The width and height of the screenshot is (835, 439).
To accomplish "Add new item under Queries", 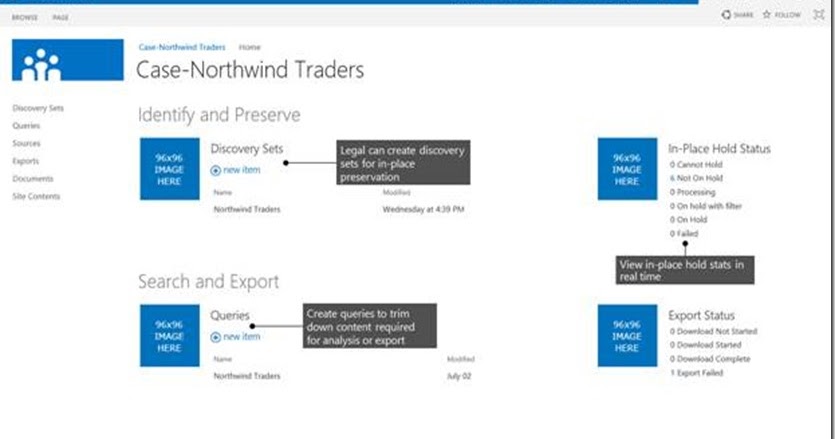I will 241,337.
